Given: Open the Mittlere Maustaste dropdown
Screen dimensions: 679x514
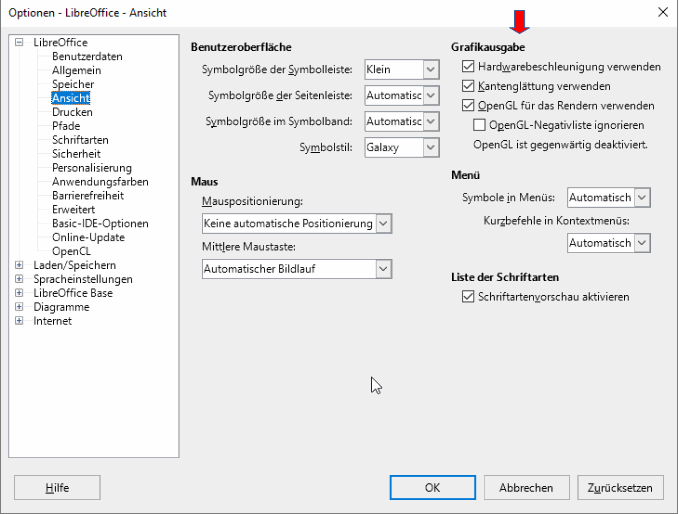Looking at the screenshot, I should click(383, 269).
